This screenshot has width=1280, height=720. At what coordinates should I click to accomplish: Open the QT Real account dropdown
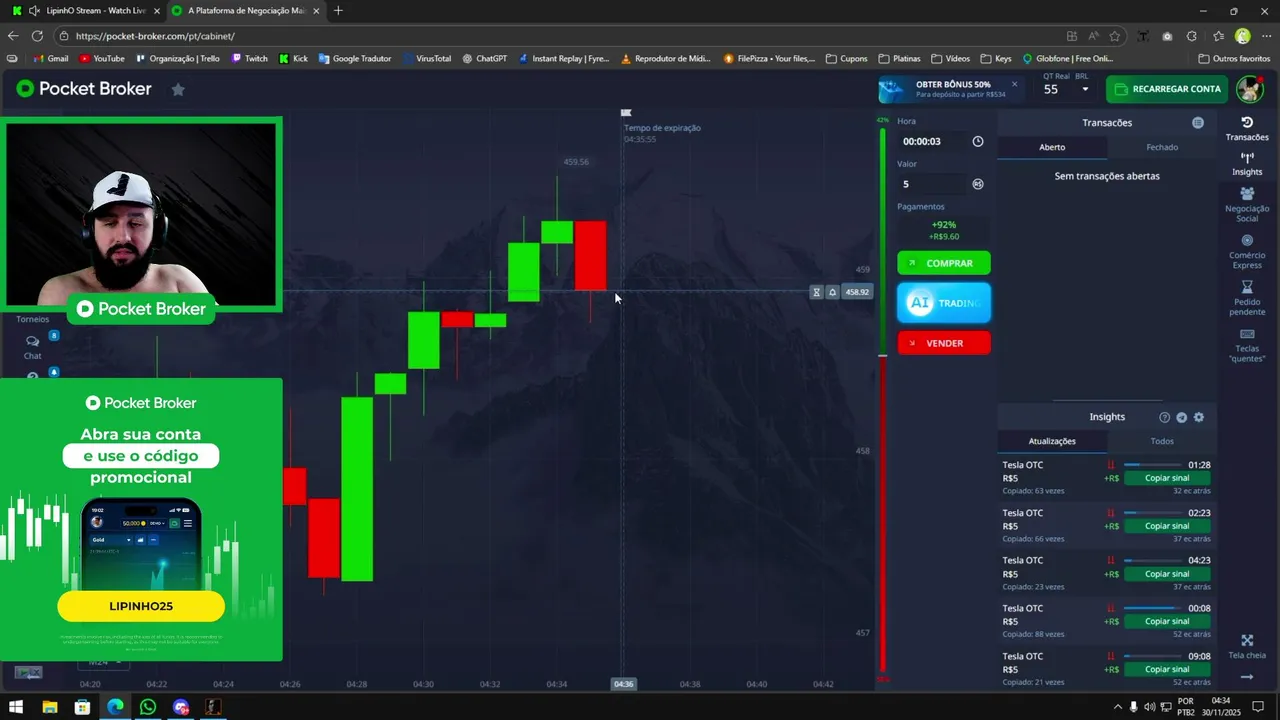coord(1066,88)
